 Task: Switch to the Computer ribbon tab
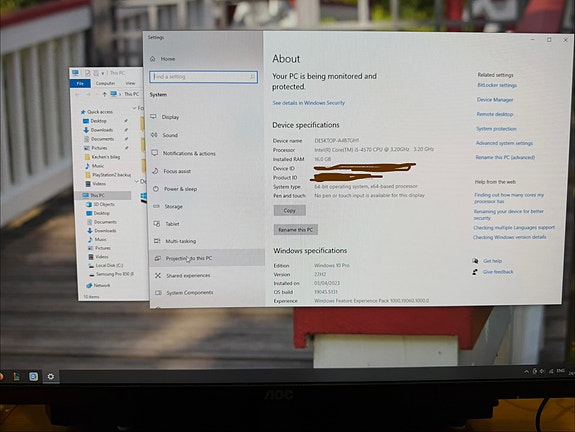pyautogui.click(x=105, y=84)
